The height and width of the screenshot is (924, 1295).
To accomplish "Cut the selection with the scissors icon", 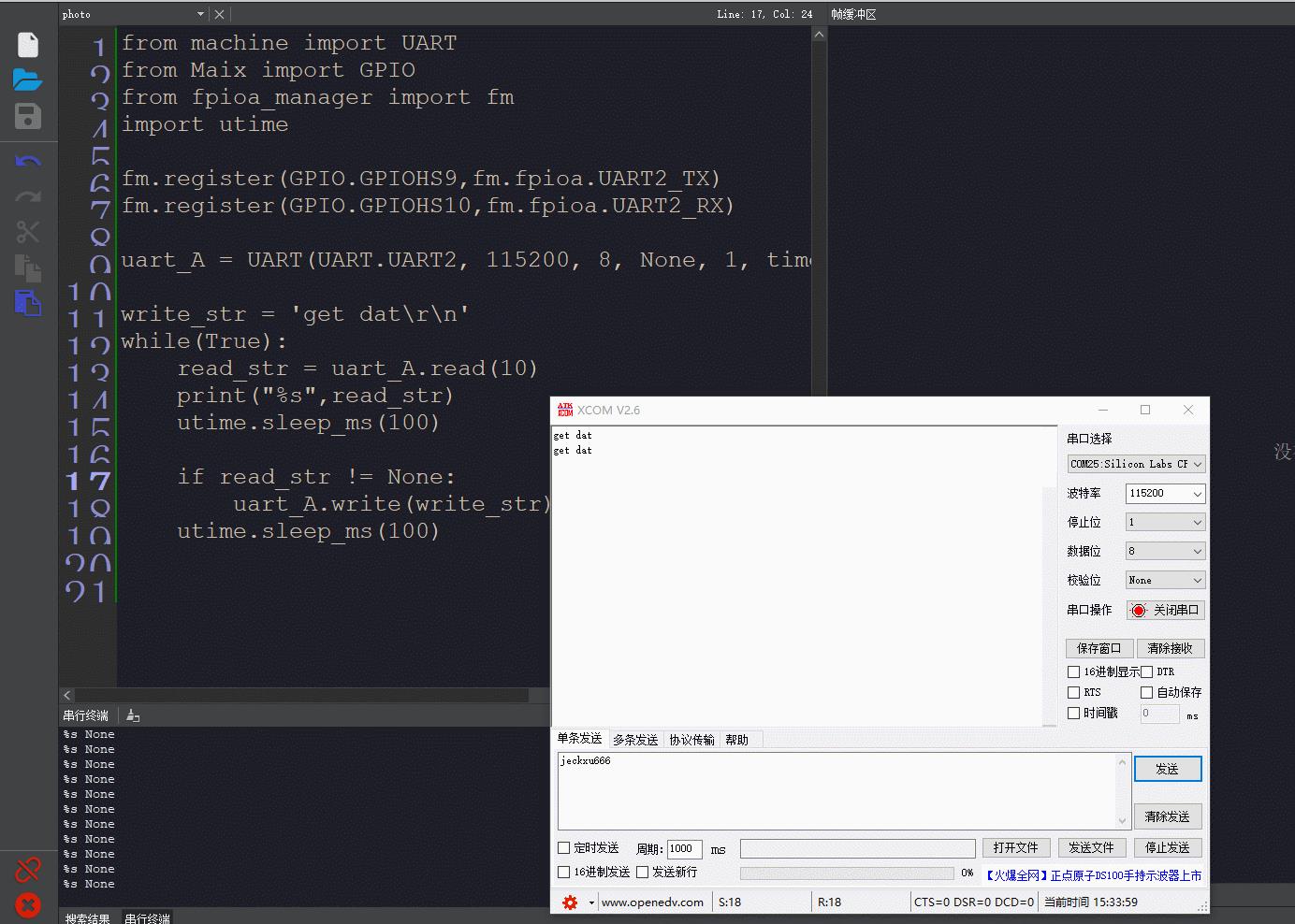I will [x=28, y=231].
